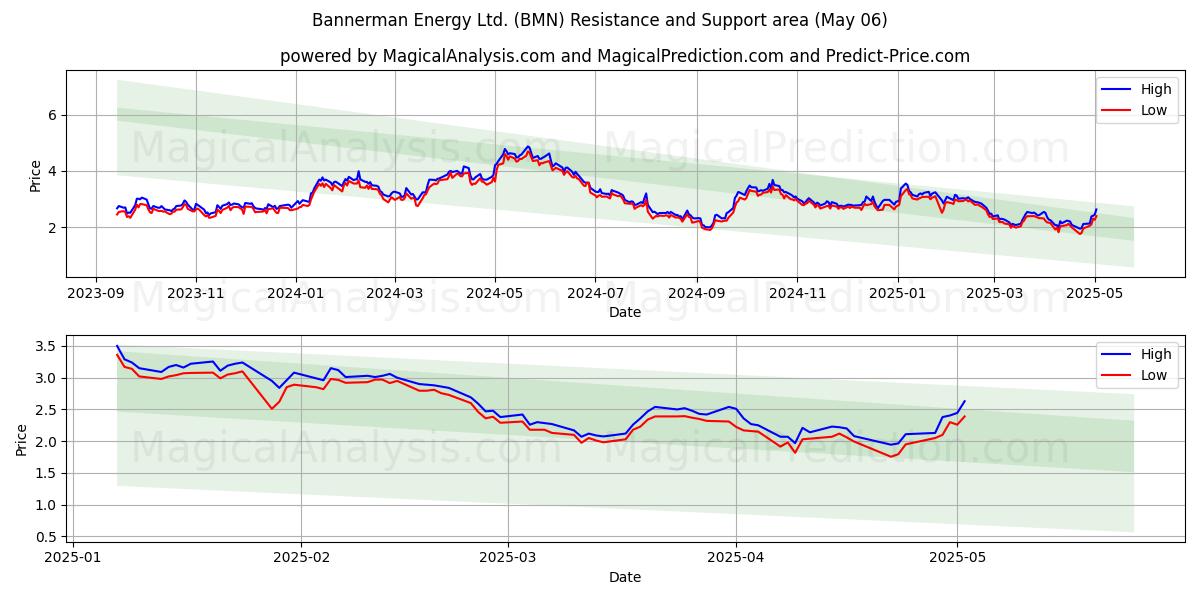Click the final May 2025 data point of the lower chart's High line
Screen dimensions: 1200x600
(x=964, y=401)
